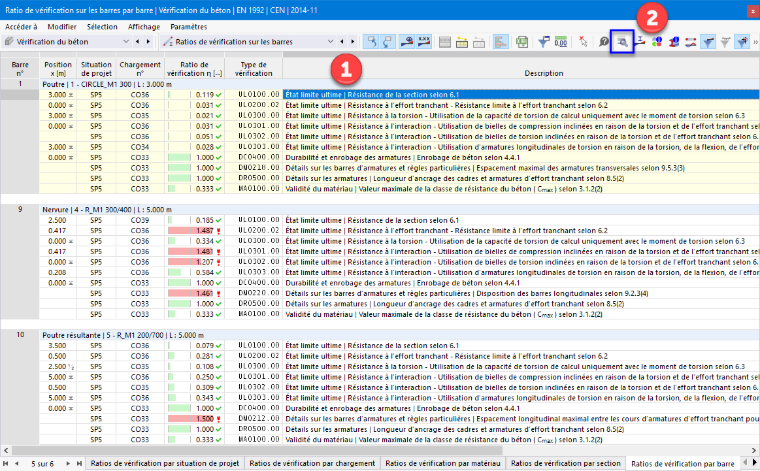
Task: Open the 0.00 decimal places settings icon
Action: 561,42
